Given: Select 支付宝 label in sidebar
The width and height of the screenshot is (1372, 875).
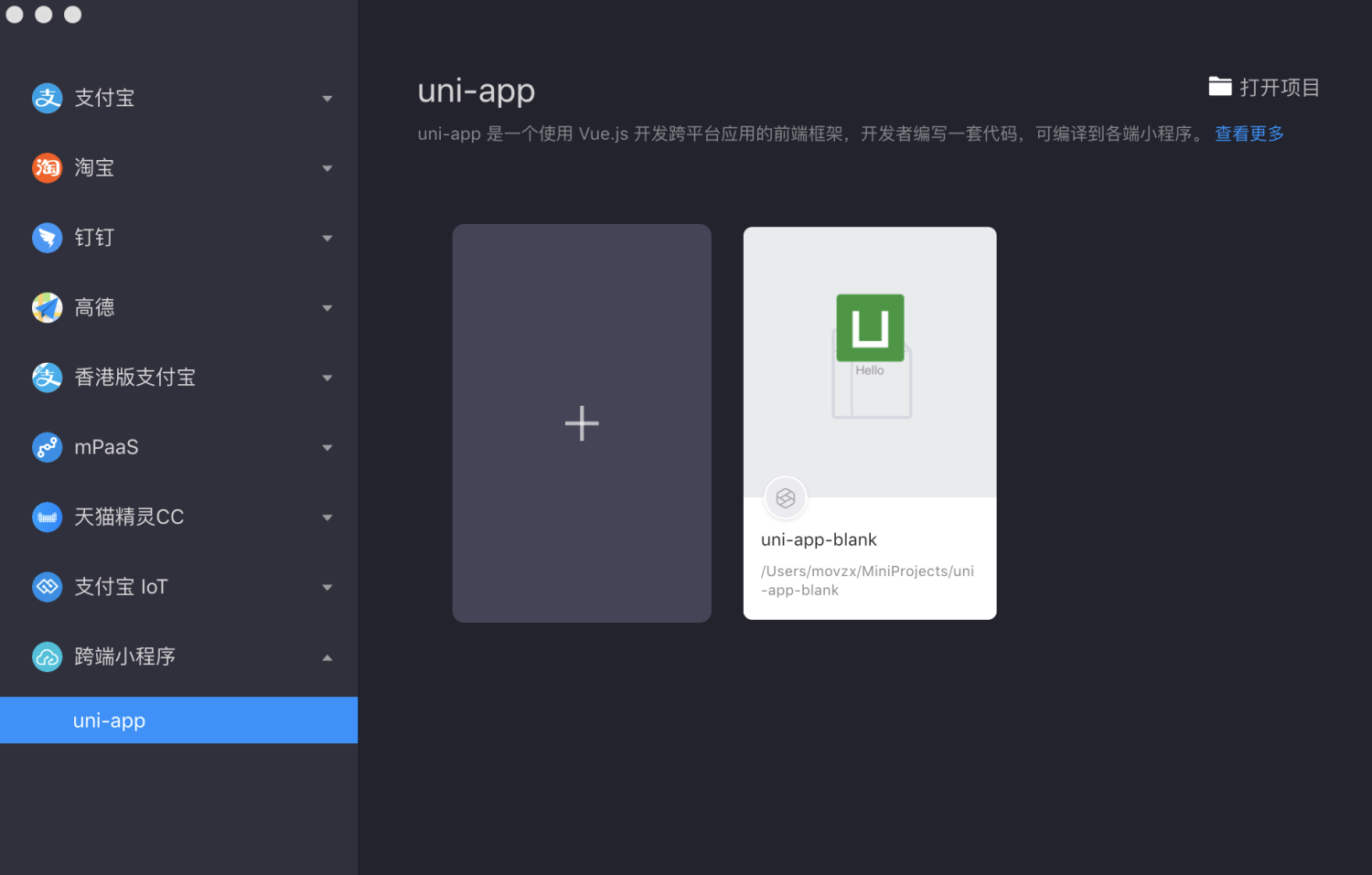Looking at the screenshot, I should point(104,98).
